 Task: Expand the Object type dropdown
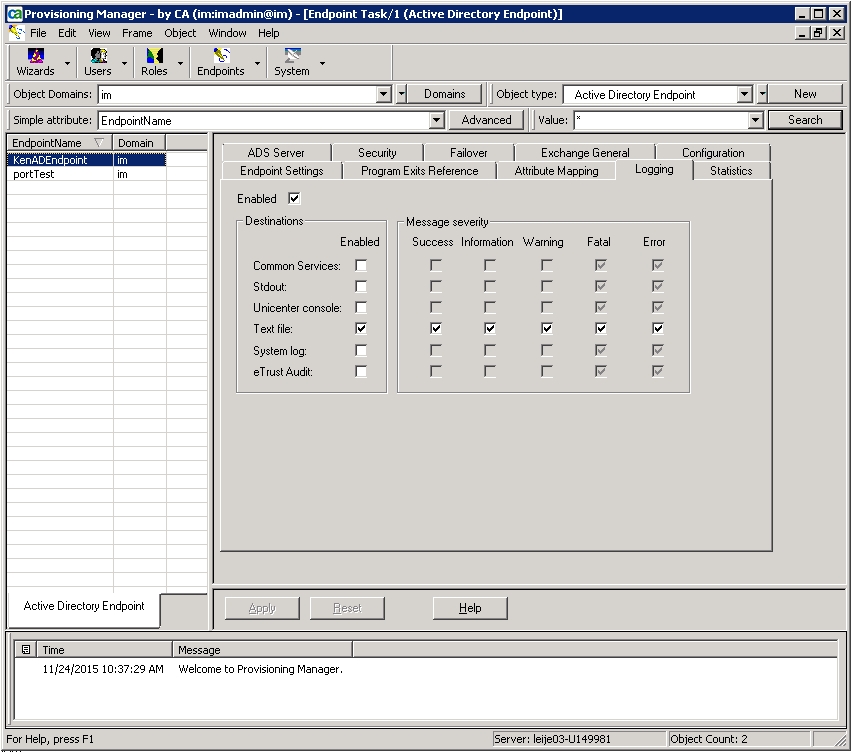(x=744, y=95)
